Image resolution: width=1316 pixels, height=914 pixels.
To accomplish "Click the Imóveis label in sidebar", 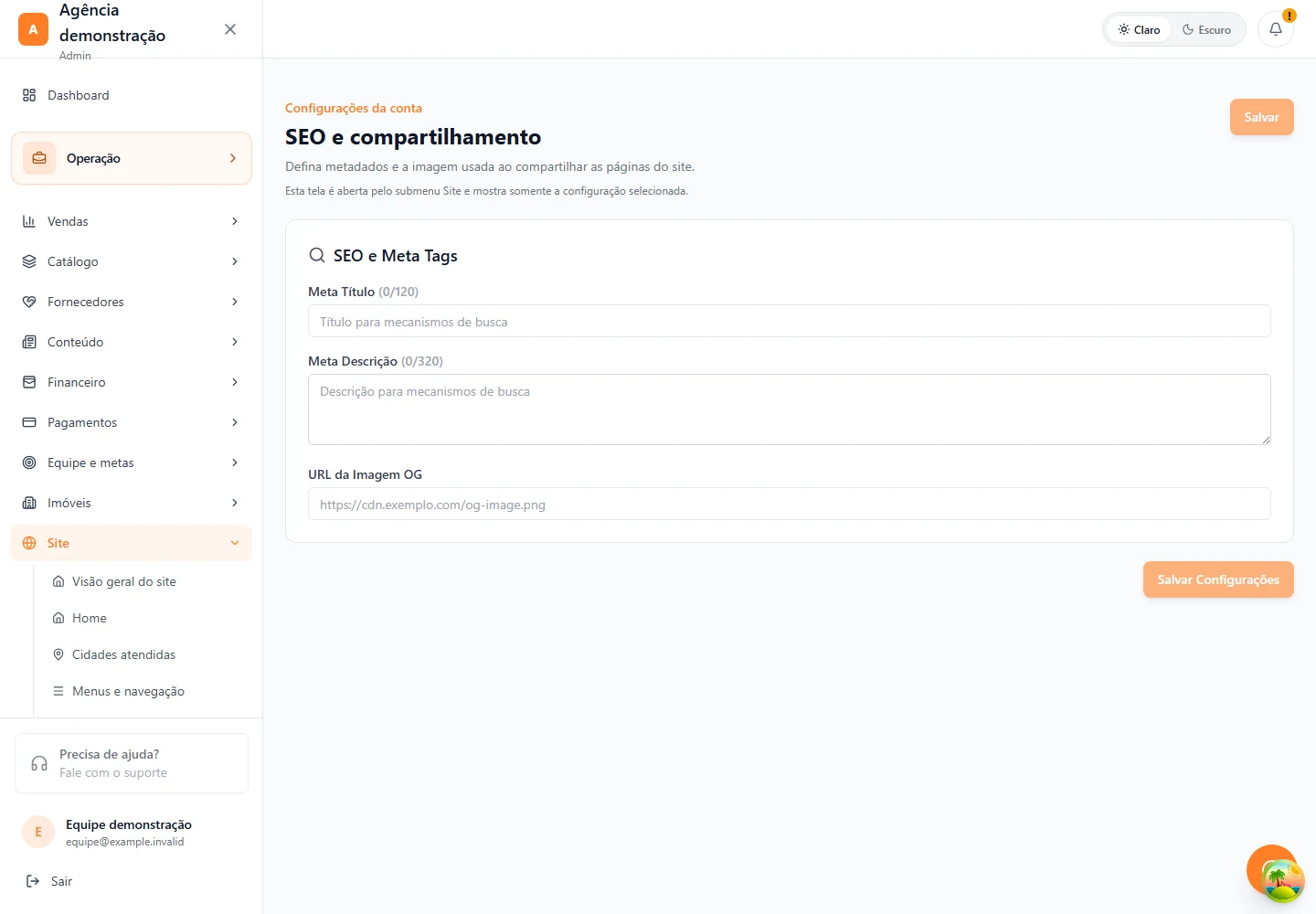I will (69, 503).
